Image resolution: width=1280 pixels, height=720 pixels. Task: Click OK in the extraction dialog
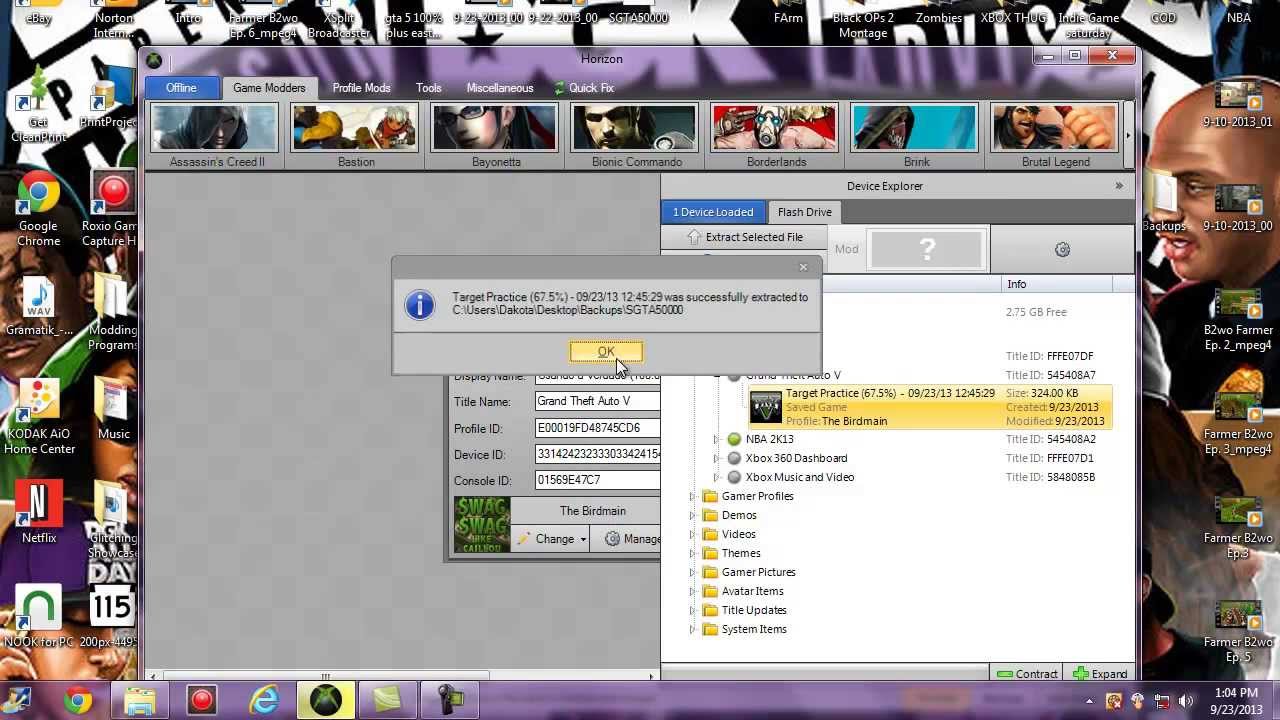coord(606,352)
